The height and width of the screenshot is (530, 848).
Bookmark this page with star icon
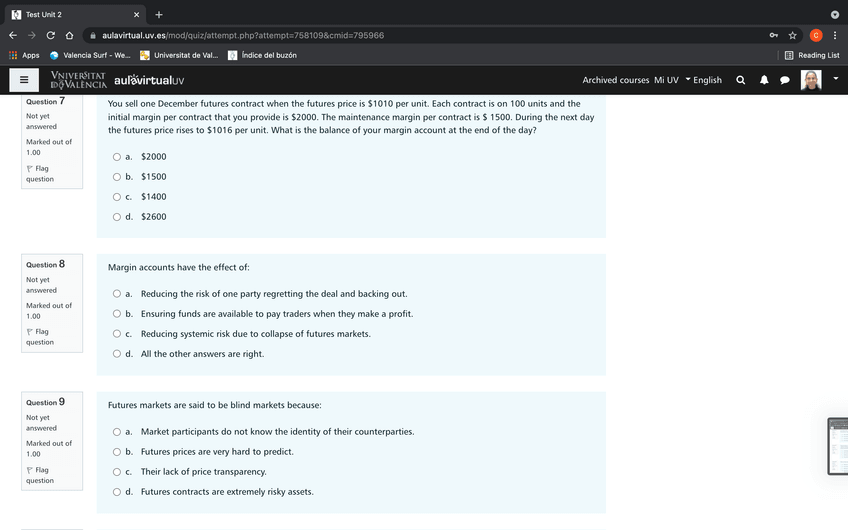[x=792, y=35]
